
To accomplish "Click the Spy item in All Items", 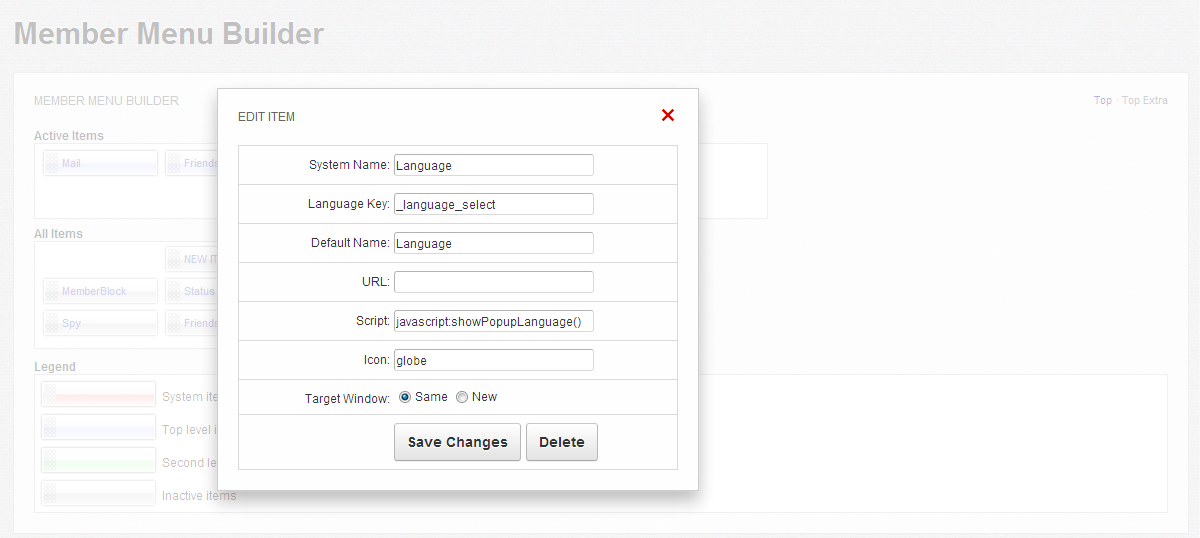I will tap(100, 323).
